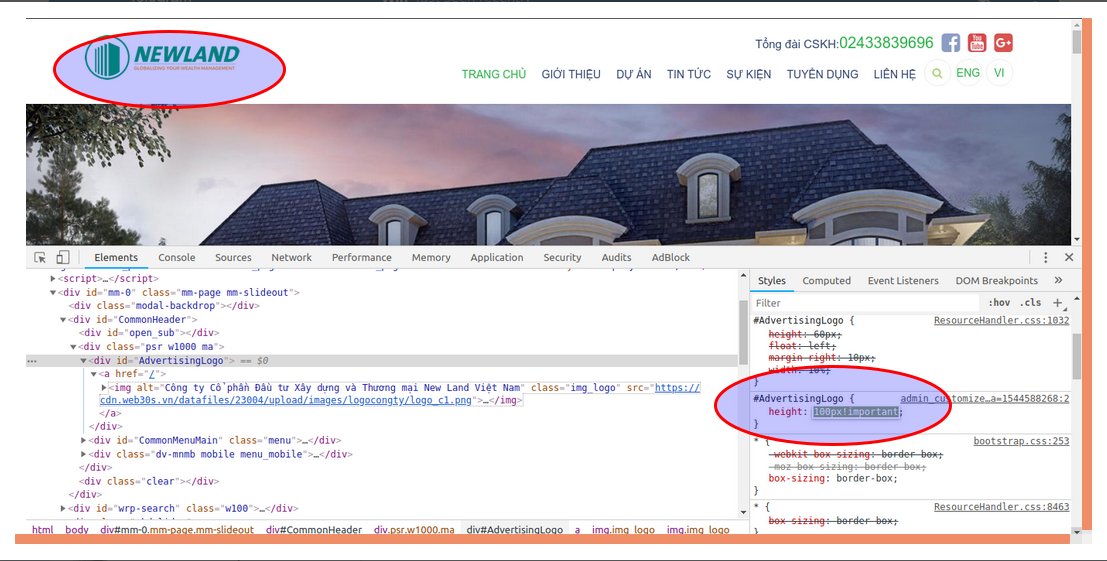1107x561 pixels.
Task: Select div#AdvertisingLogo in breadcrumb bar
Action: pos(515,529)
